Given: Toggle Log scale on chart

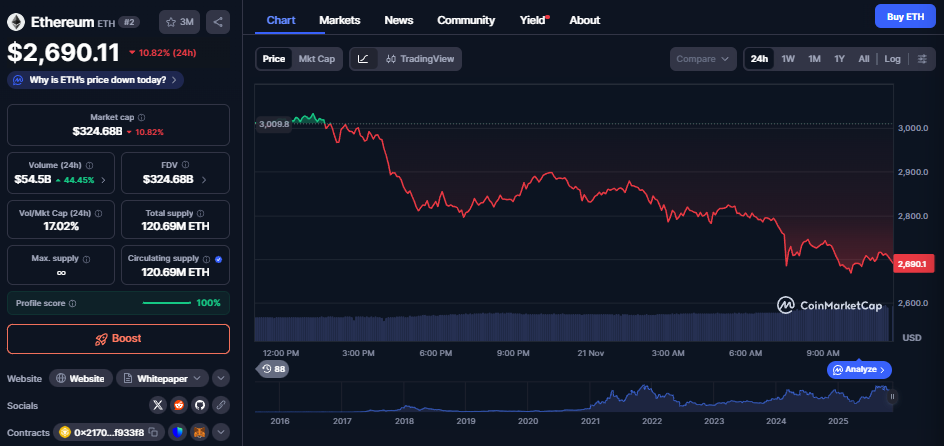Looking at the screenshot, I should pos(892,59).
